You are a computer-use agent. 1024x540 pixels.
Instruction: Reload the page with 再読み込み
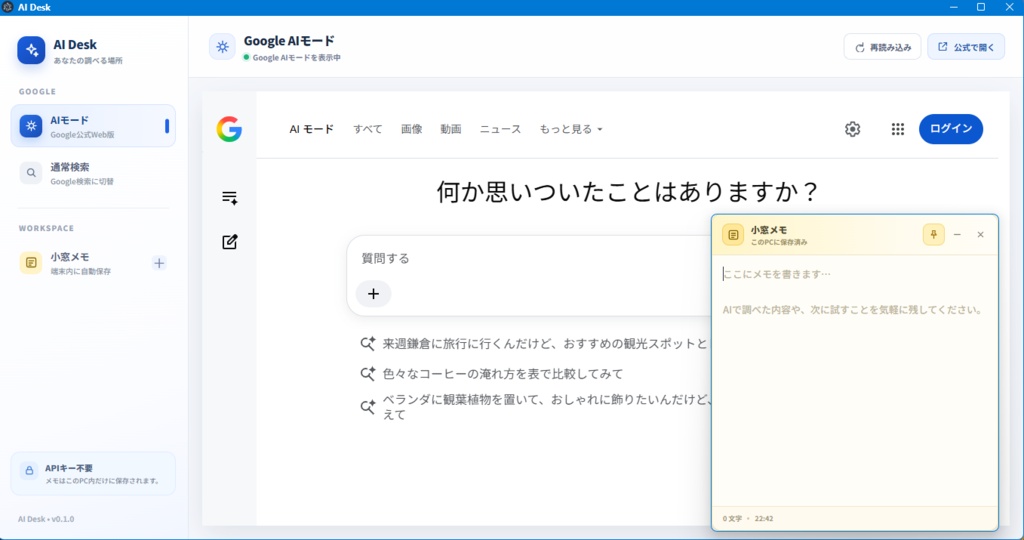[882, 47]
